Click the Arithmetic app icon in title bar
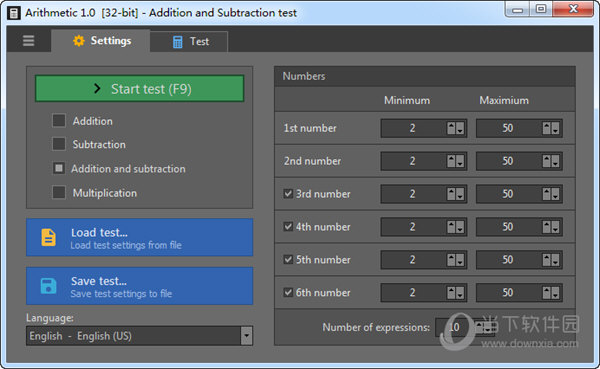The image size is (600, 369). pyautogui.click(x=14, y=13)
